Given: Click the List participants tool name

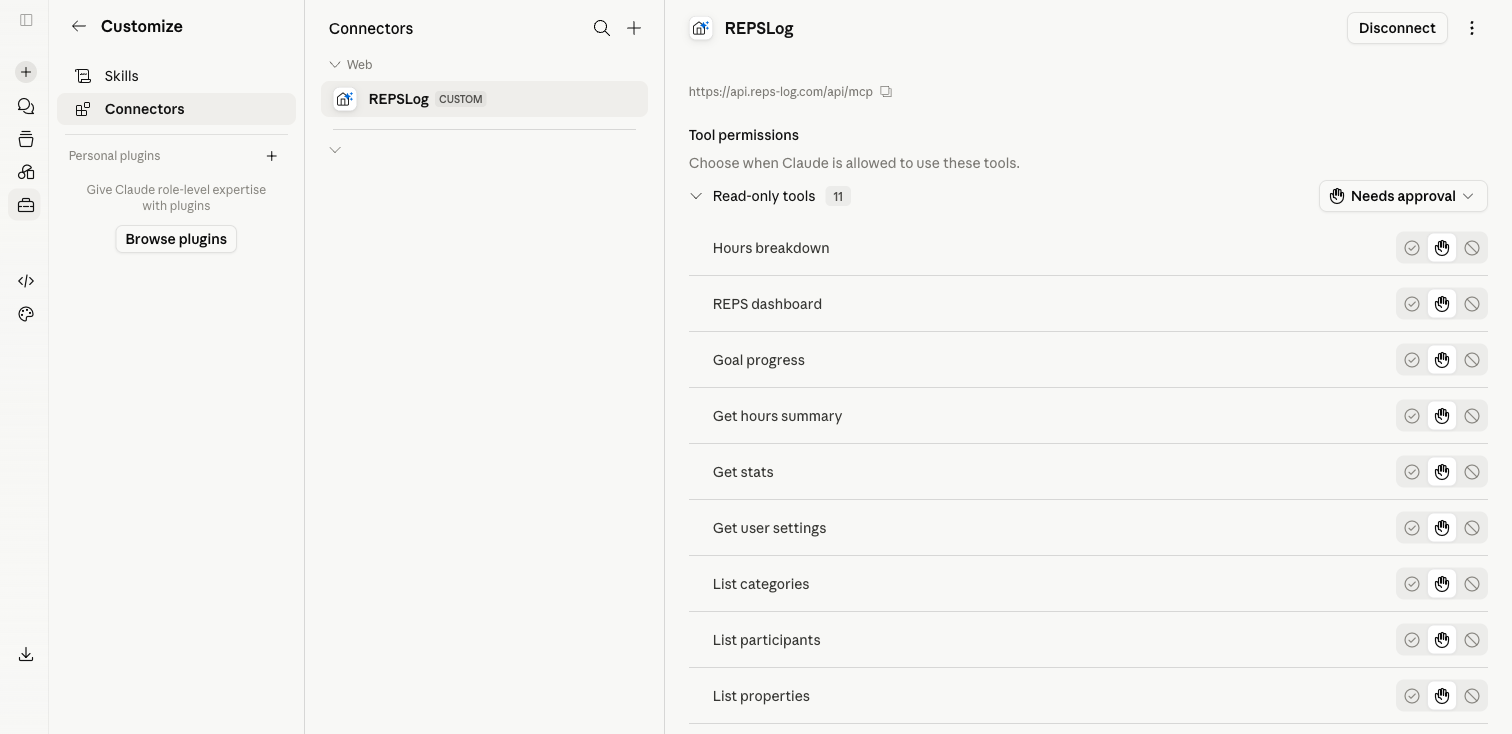Looking at the screenshot, I should coord(766,640).
